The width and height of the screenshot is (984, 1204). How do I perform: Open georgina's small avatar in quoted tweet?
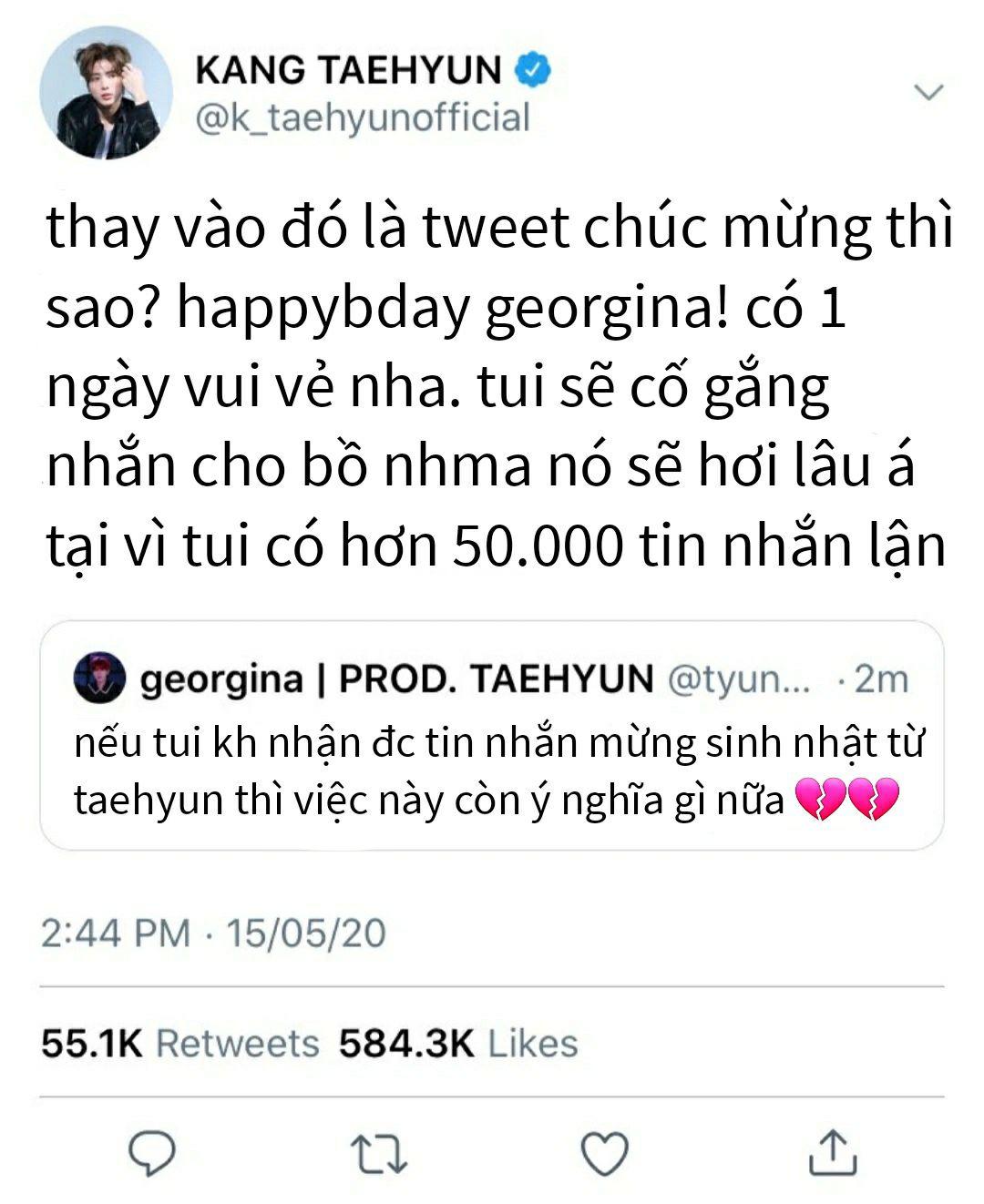[98, 677]
